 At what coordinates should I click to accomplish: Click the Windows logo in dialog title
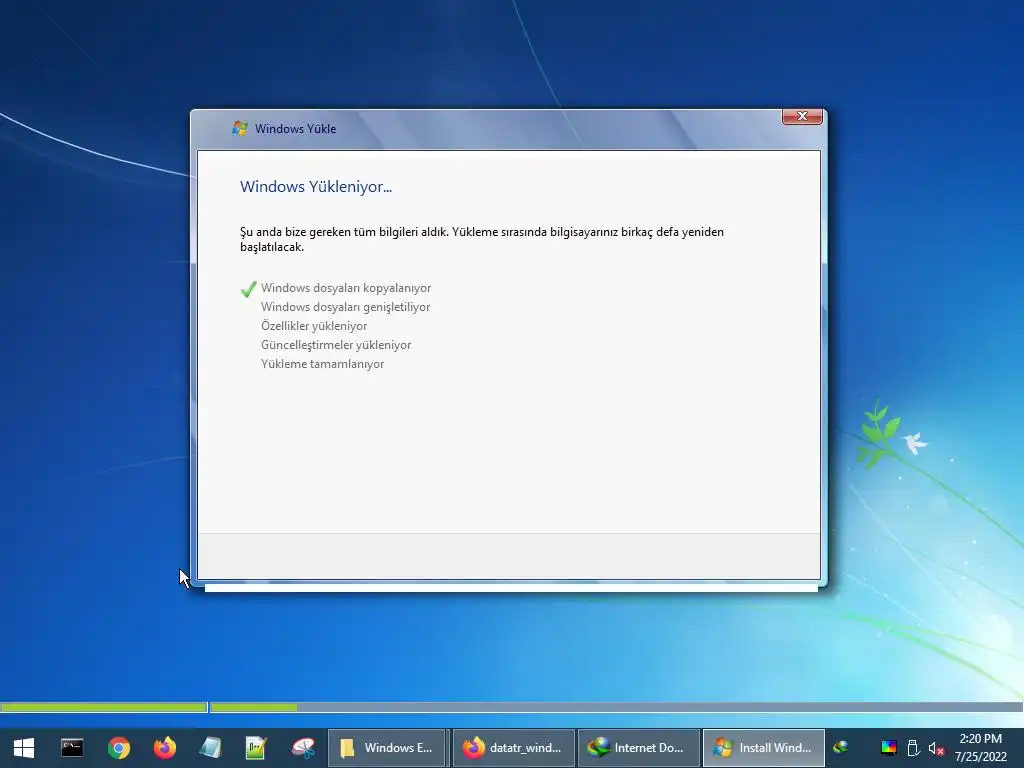tap(240, 129)
